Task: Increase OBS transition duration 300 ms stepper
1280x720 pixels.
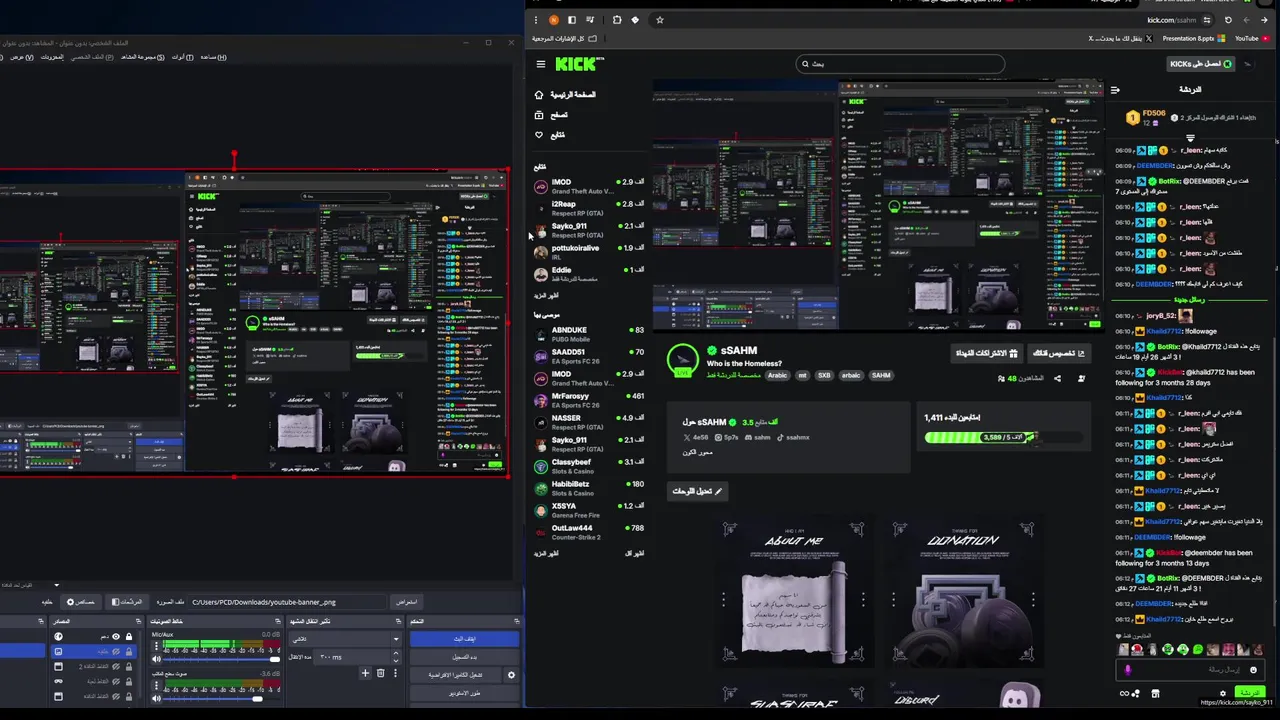Action: tap(396, 654)
